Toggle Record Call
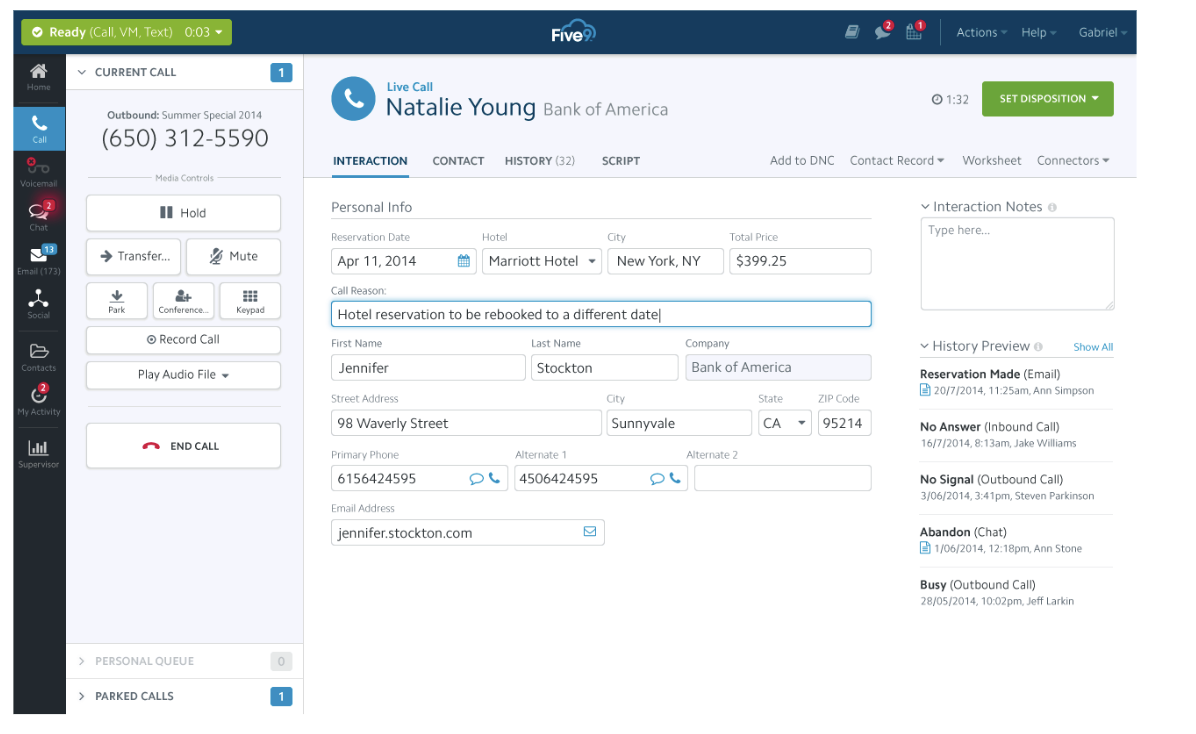 (x=183, y=340)
